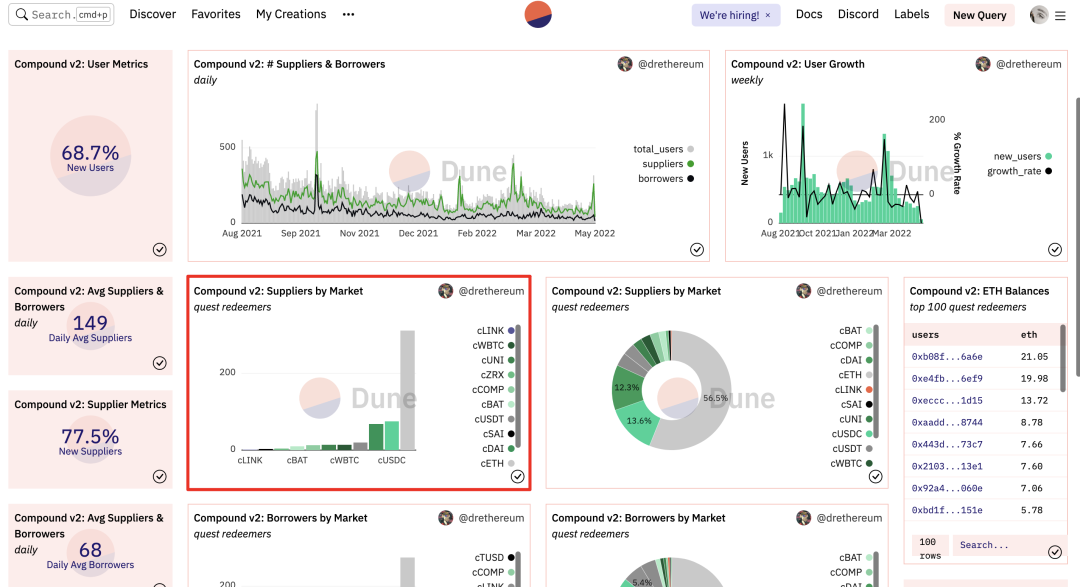The width and height of the screenshot is (1080, 587).
Task: Click the 12.3% donut slice
Action: tap(627, 387)
